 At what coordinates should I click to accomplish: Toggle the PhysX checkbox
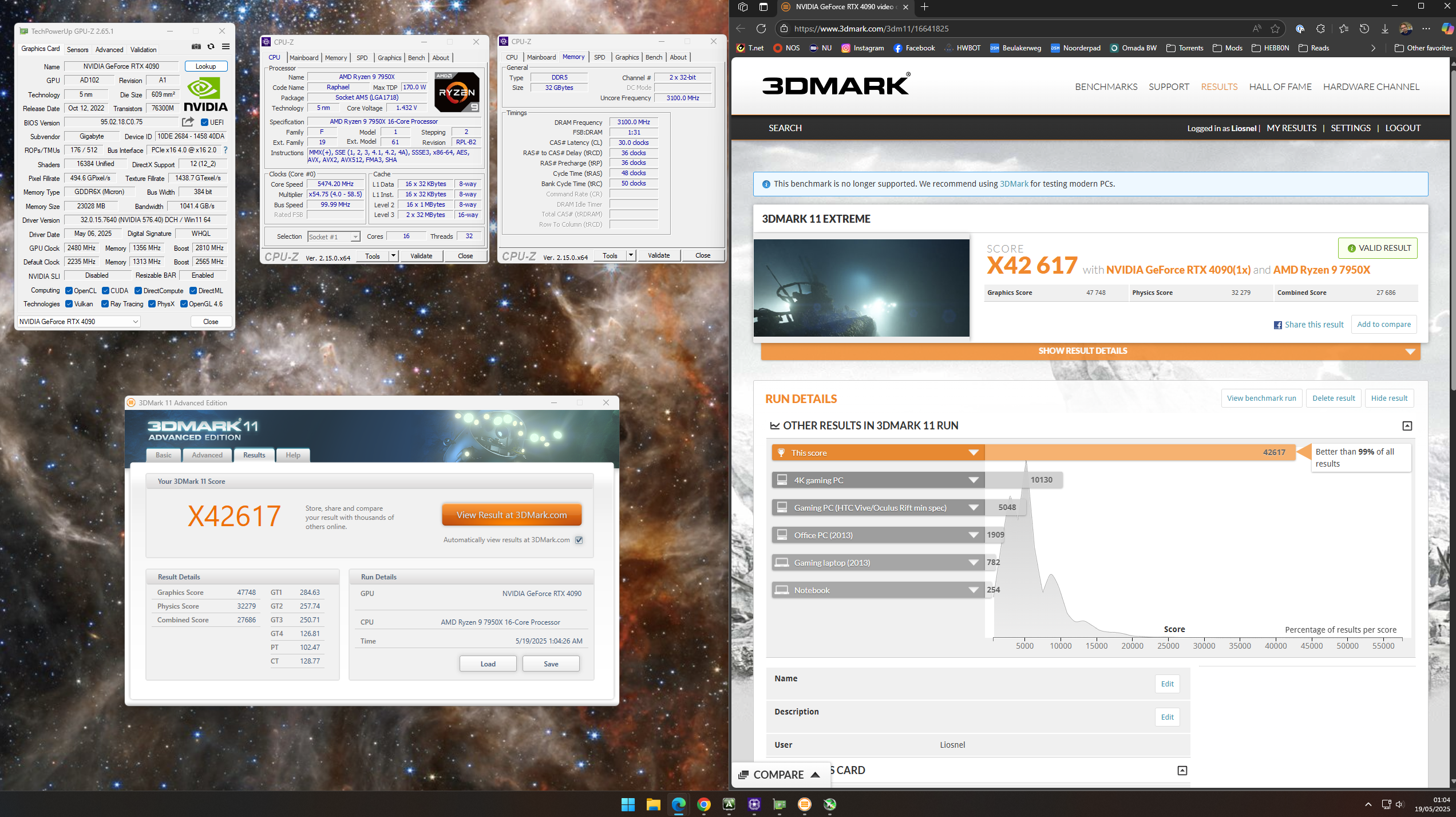(152, 304)
